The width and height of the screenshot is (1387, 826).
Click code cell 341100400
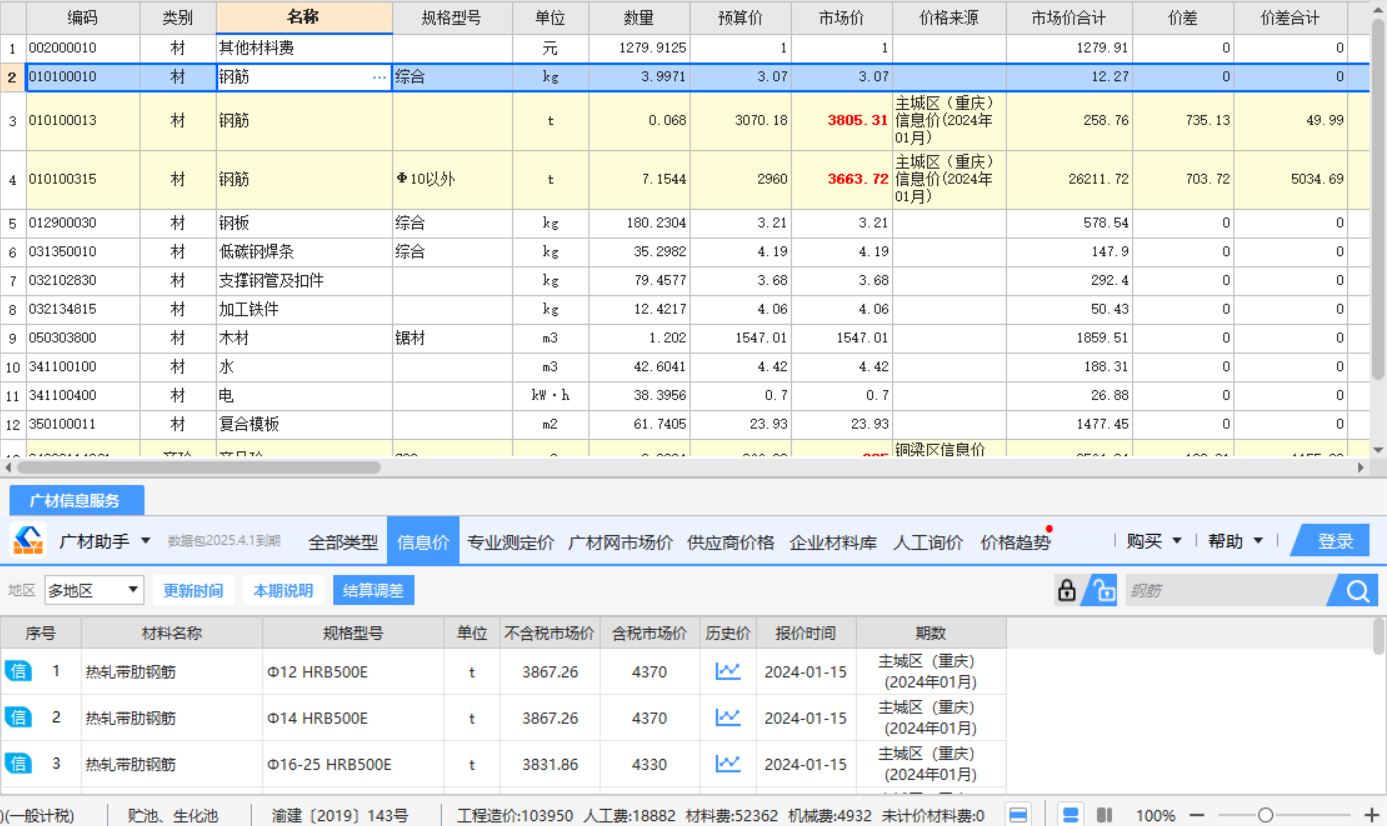point(83,396)
